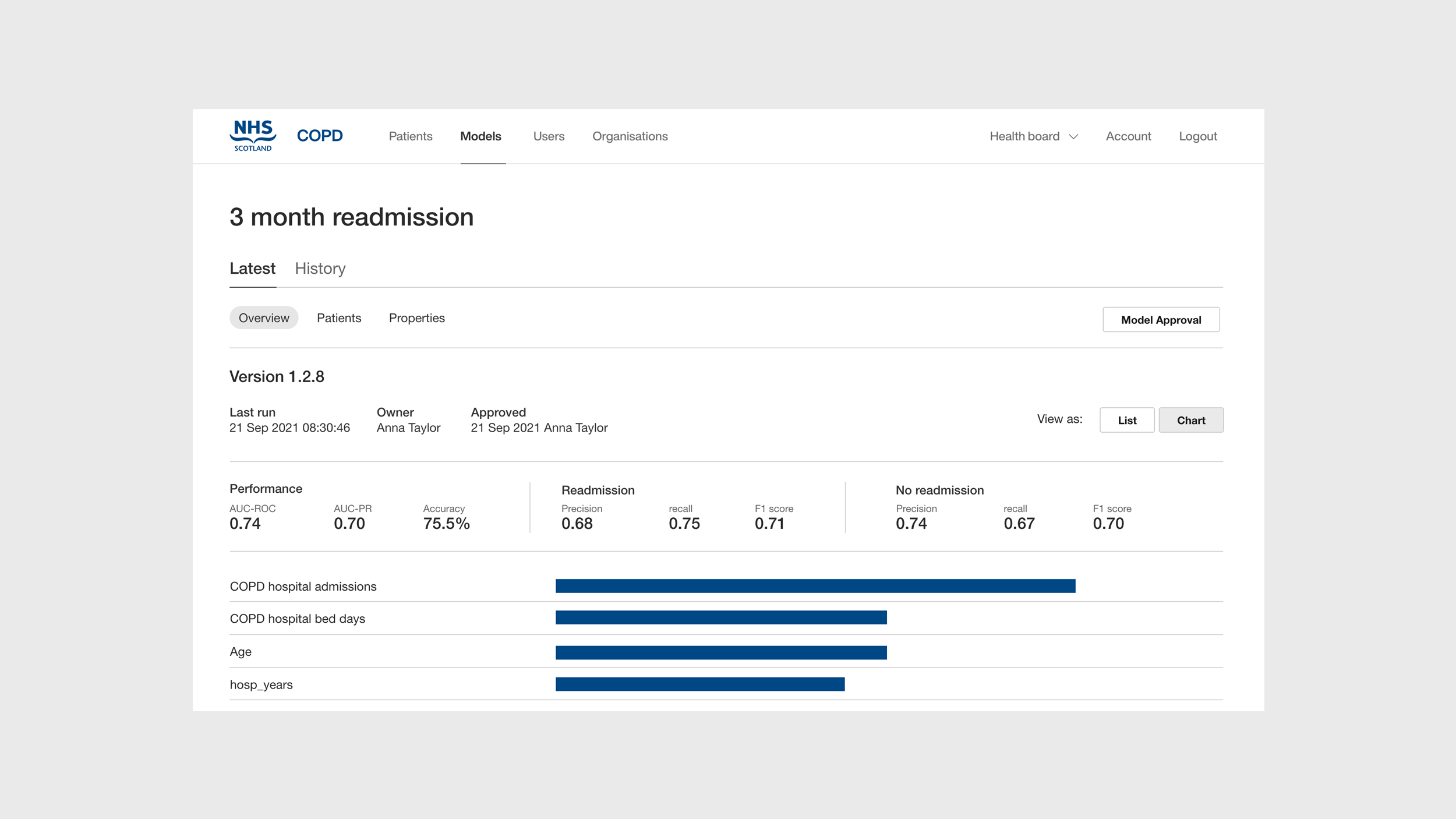The image size is (1456, 819).
Task: Click the Logout link
Action: click(1197, 136)
